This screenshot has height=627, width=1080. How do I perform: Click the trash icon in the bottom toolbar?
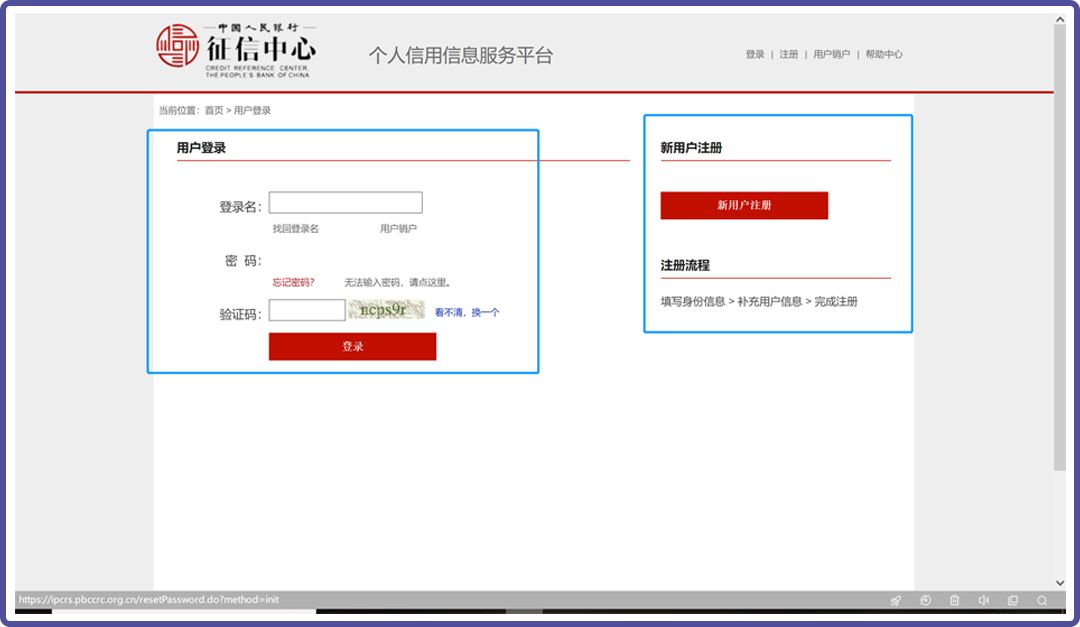click(x=954, y=600)
